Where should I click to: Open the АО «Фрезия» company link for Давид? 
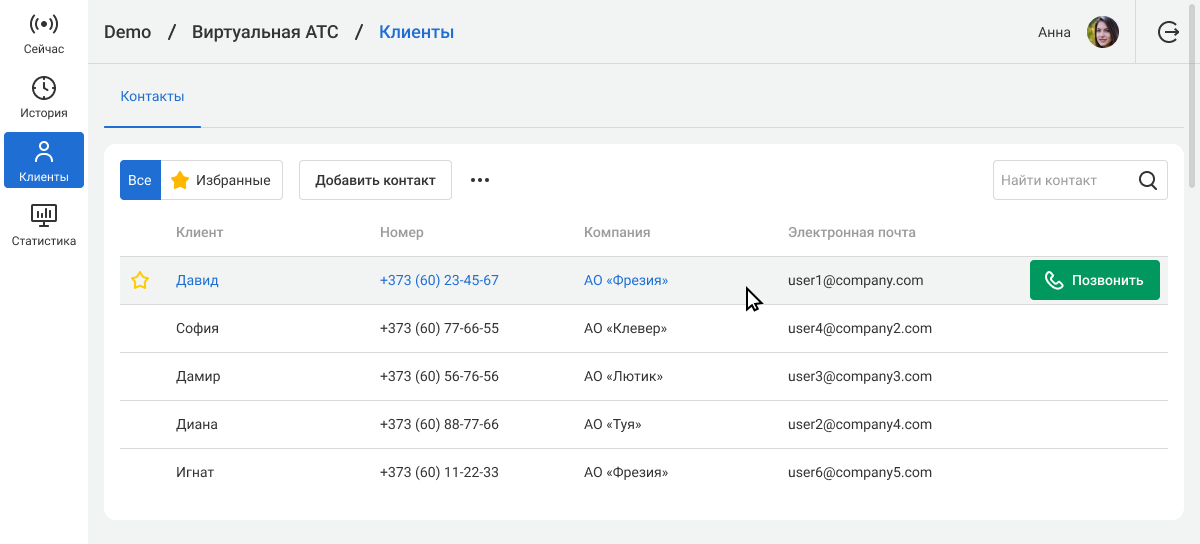(626, 281)
